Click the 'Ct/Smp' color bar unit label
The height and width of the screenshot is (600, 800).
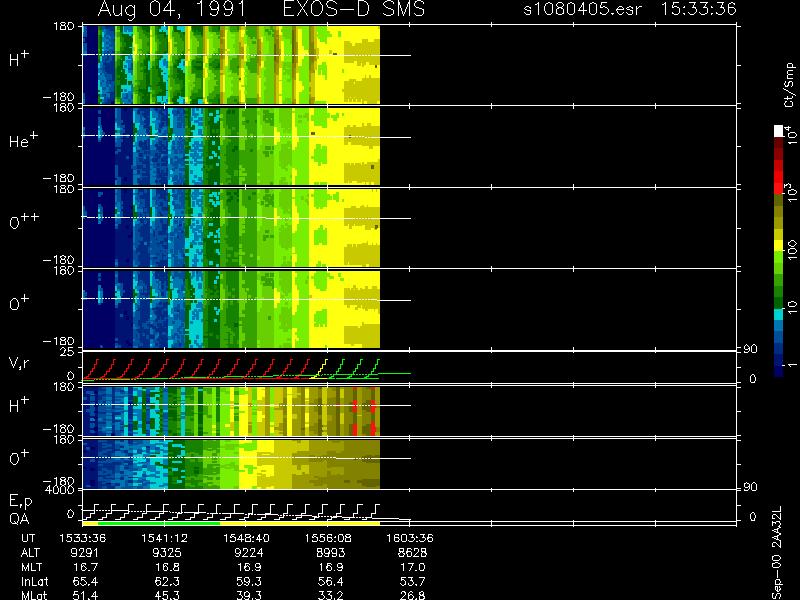pyautogui.click(x=789, y=85)
